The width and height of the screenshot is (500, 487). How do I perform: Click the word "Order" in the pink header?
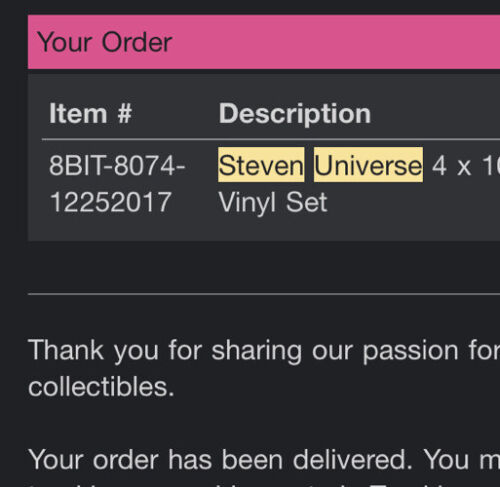click(x=137, y=42)
